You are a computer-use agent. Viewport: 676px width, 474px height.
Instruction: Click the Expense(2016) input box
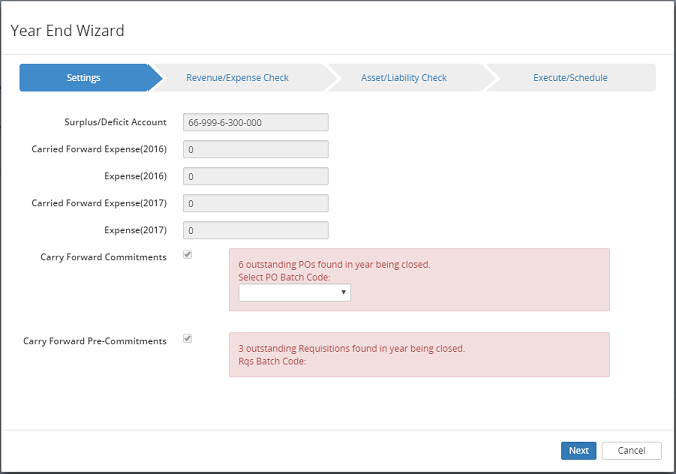pos(256,176)
